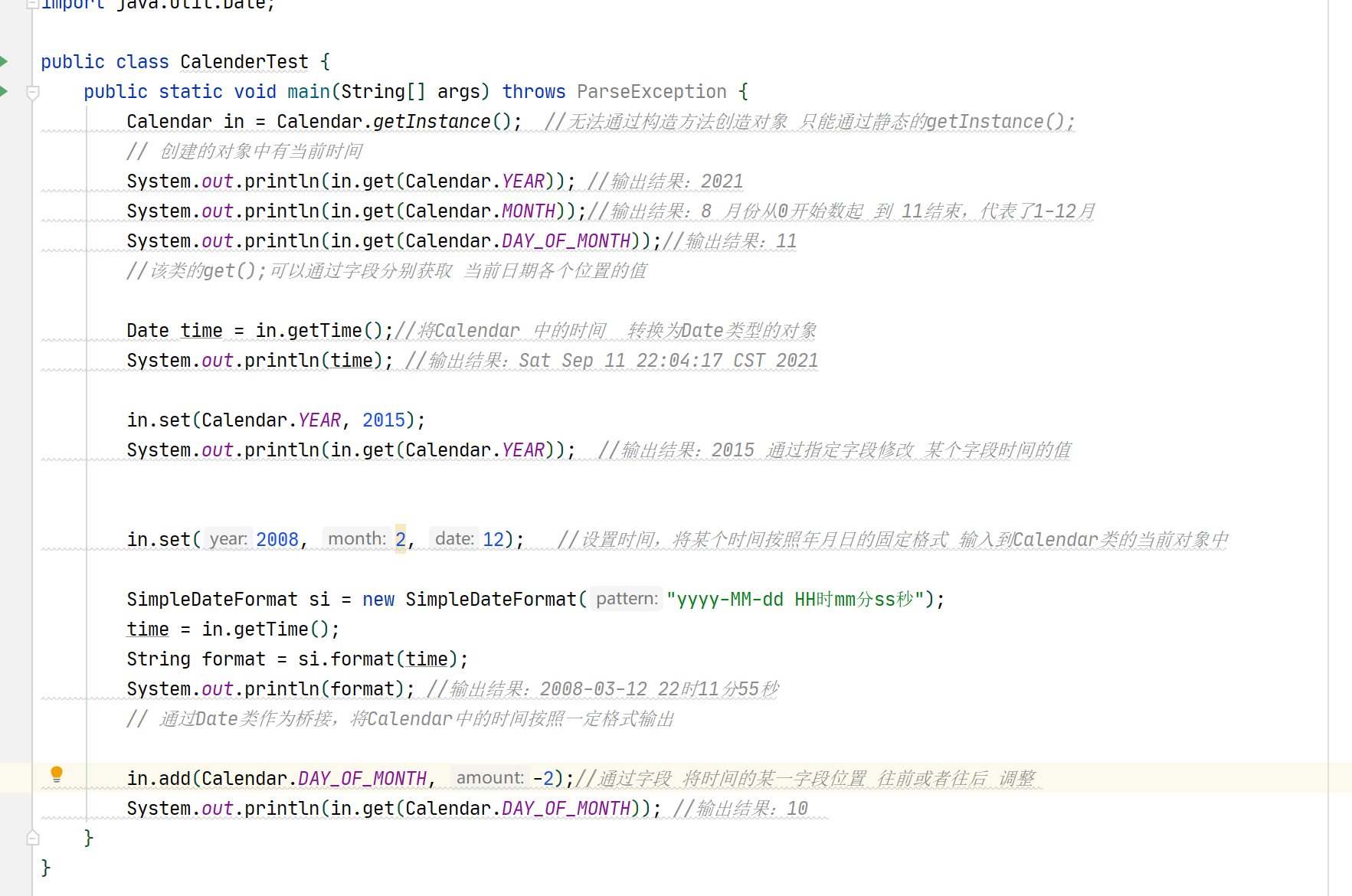Collapse the main method with its fold marker

(x=33, y=93)
